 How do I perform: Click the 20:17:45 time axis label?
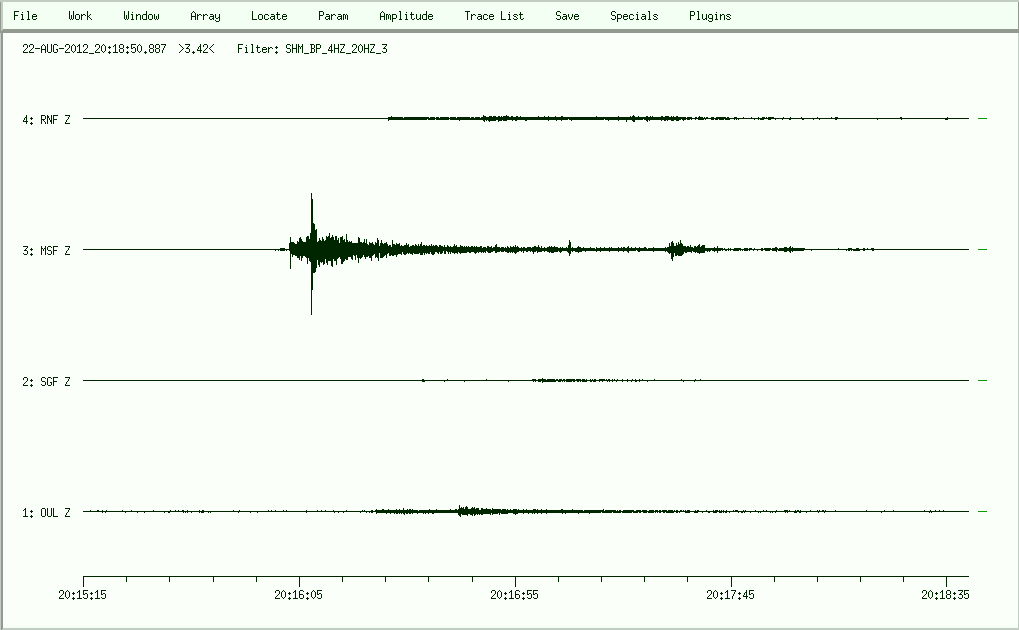(731, 594)
